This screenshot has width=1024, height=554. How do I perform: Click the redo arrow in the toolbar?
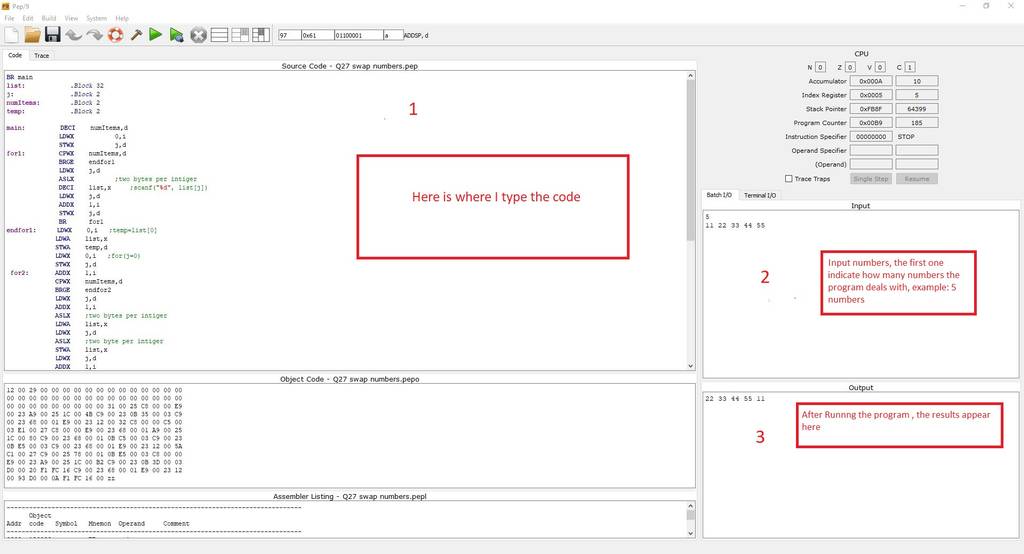point(94,35)
